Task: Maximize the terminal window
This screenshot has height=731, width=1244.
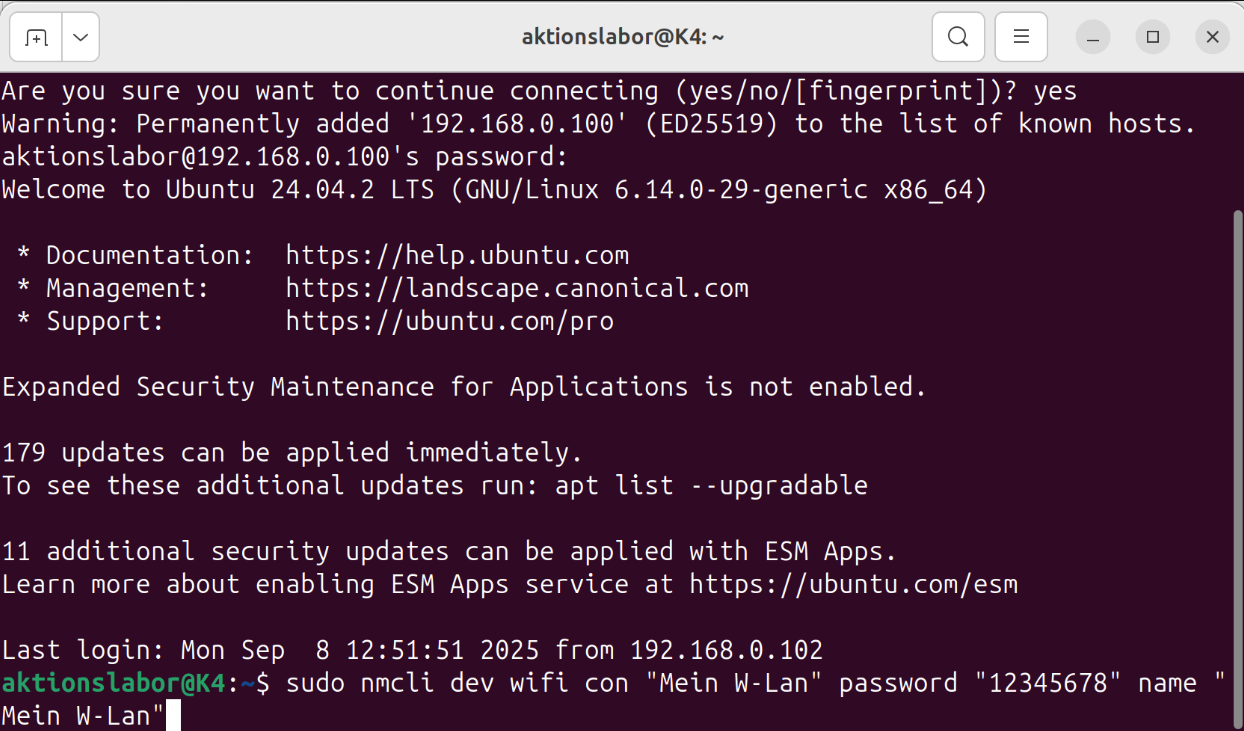Action: (x=1153, y=38)
